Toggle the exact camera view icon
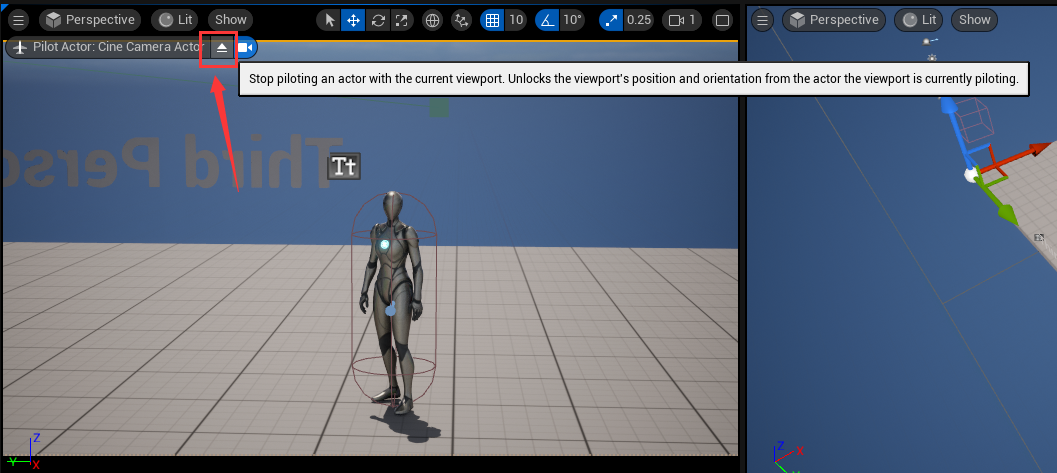 245,48
